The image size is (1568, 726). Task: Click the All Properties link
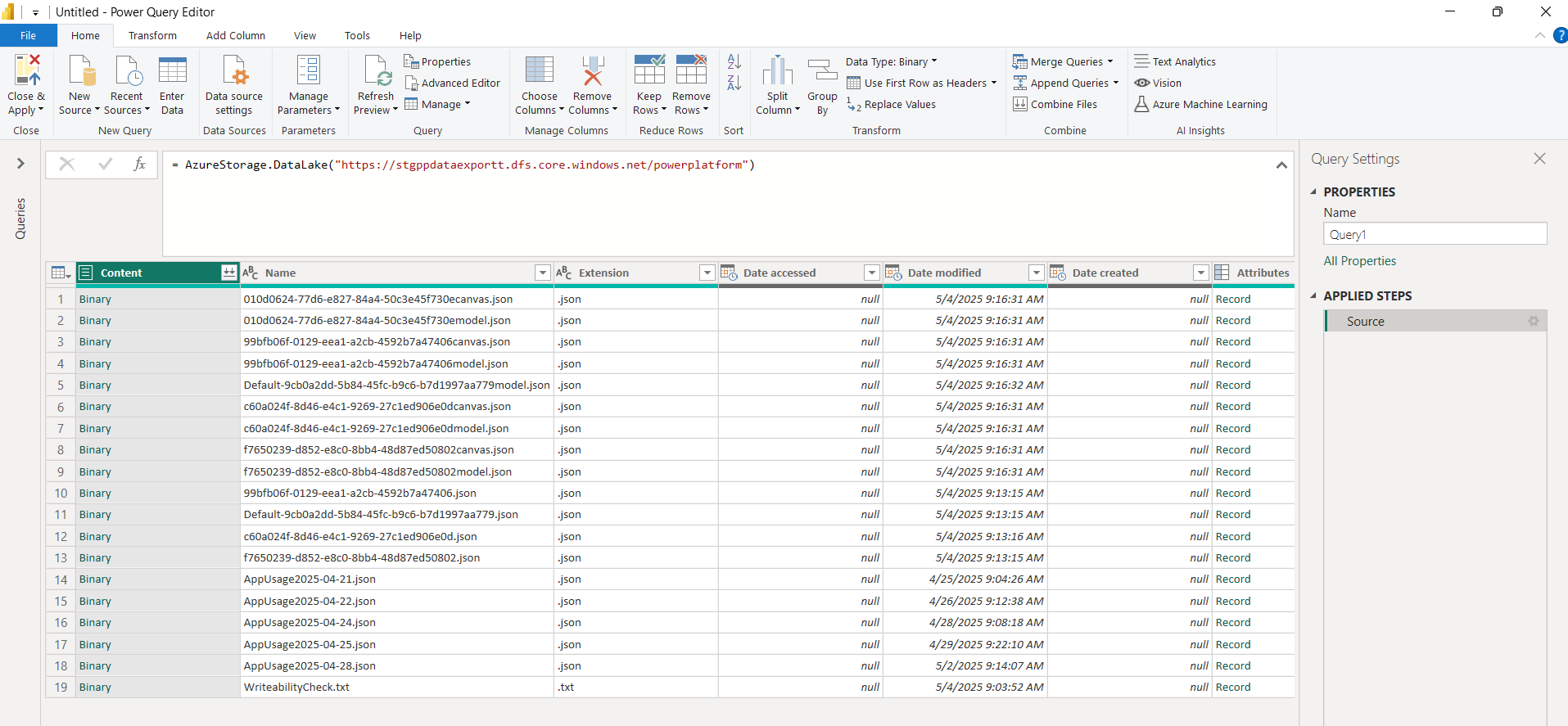[1359, 261]
